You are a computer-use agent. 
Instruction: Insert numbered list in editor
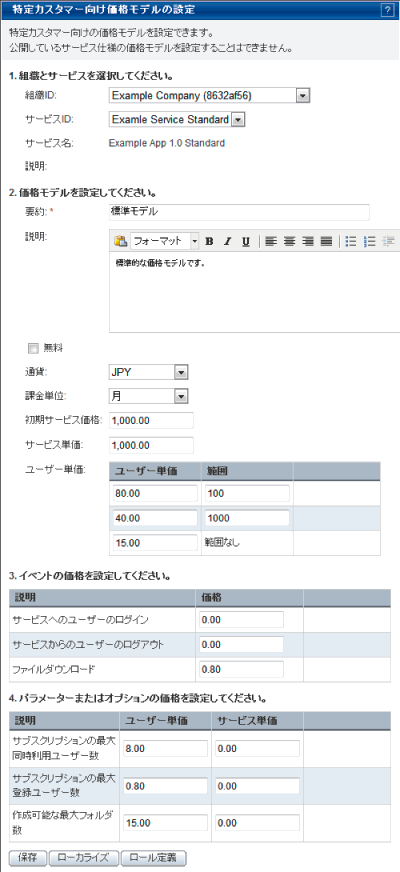(369, 241)
